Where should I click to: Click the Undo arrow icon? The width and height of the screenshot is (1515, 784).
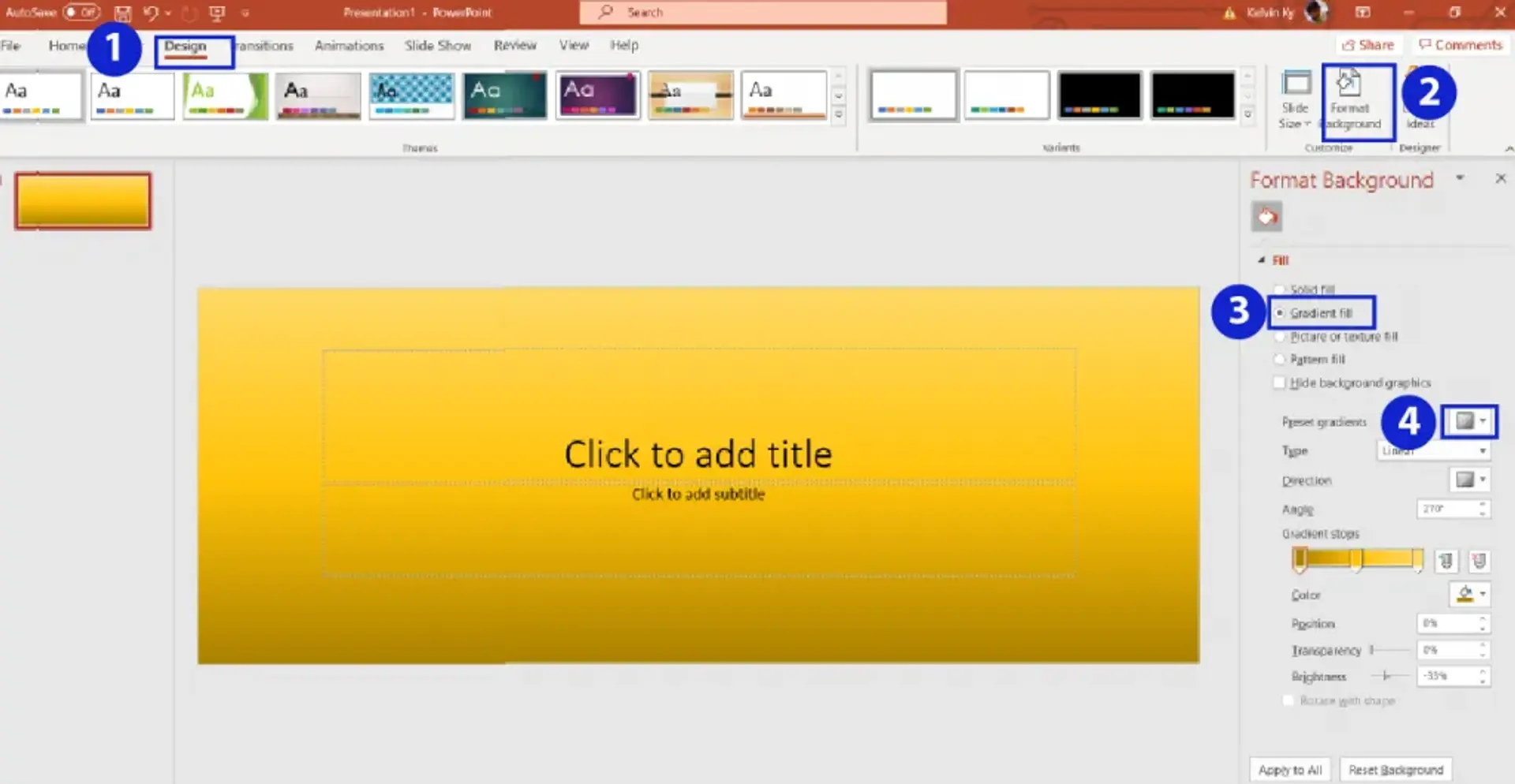coord(150,13)
